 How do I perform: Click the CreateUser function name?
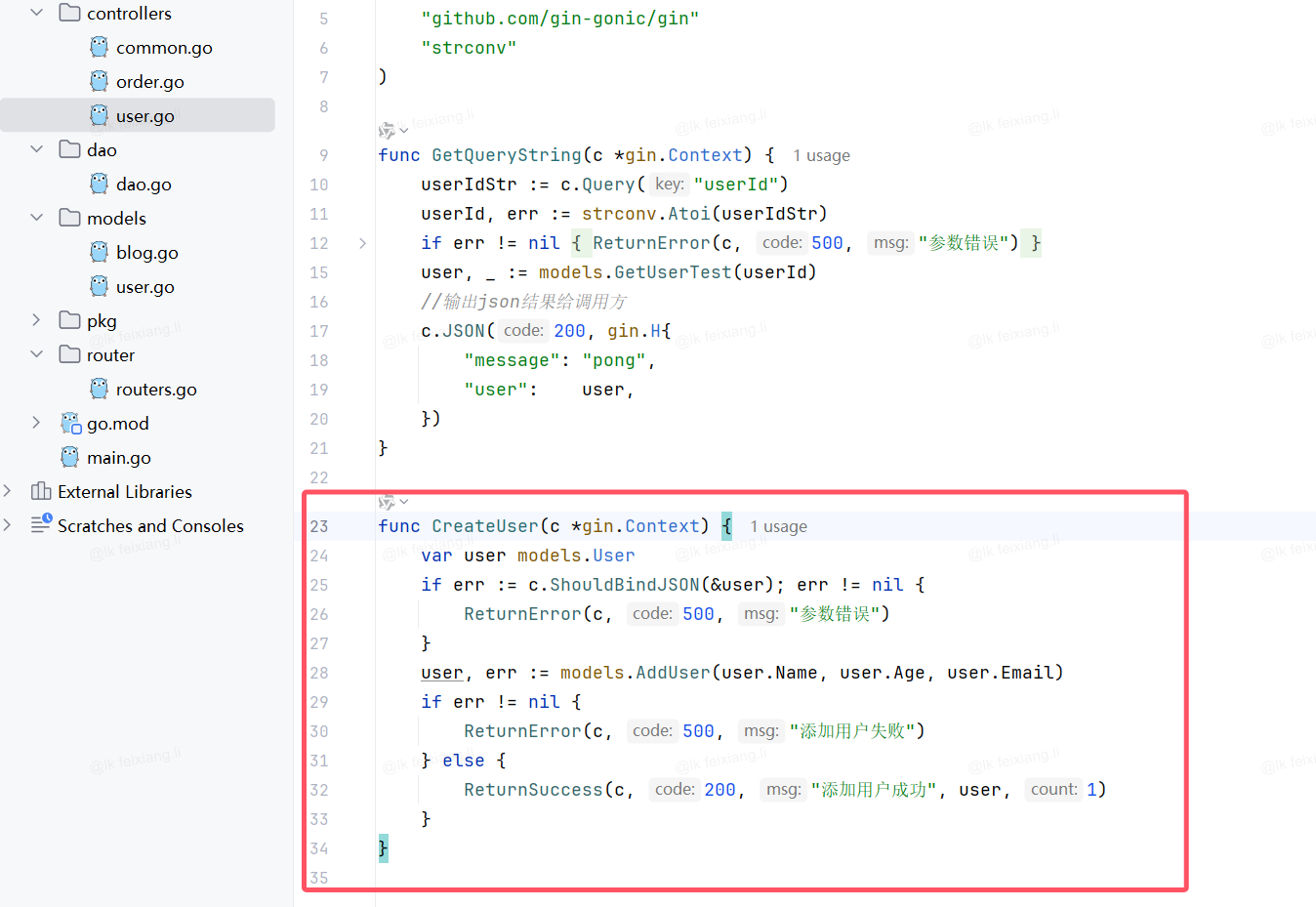[x=485, y=526]
